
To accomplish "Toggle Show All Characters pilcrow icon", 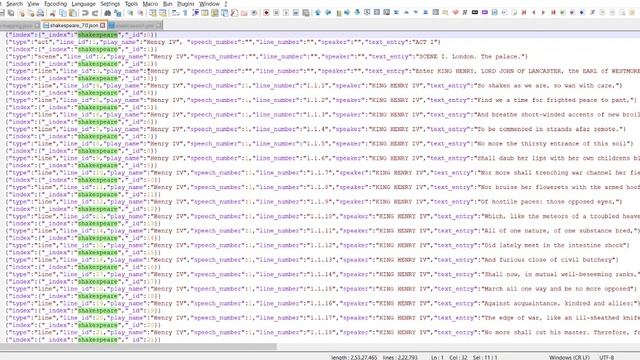I will pos(185,13).
